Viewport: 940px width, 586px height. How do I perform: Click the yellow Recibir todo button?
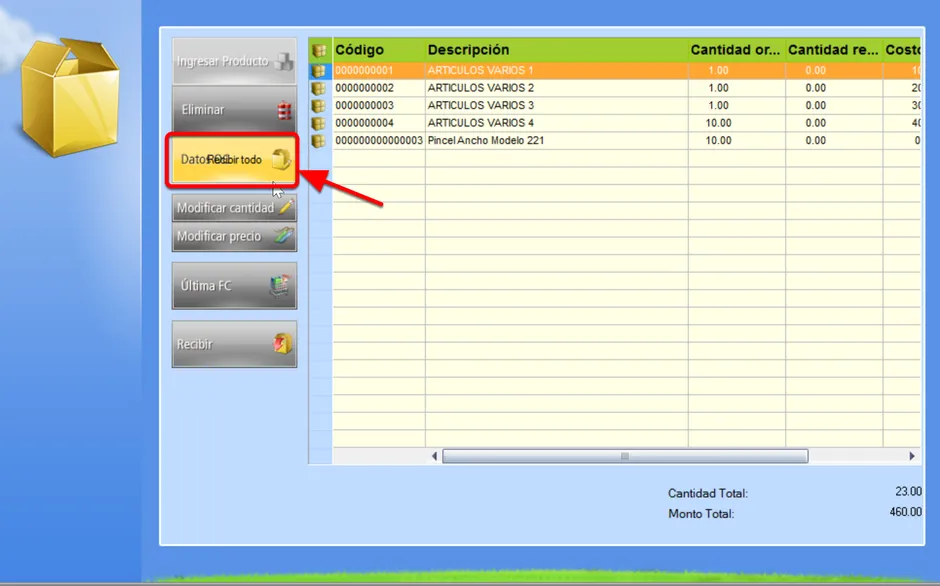(233, 160)
